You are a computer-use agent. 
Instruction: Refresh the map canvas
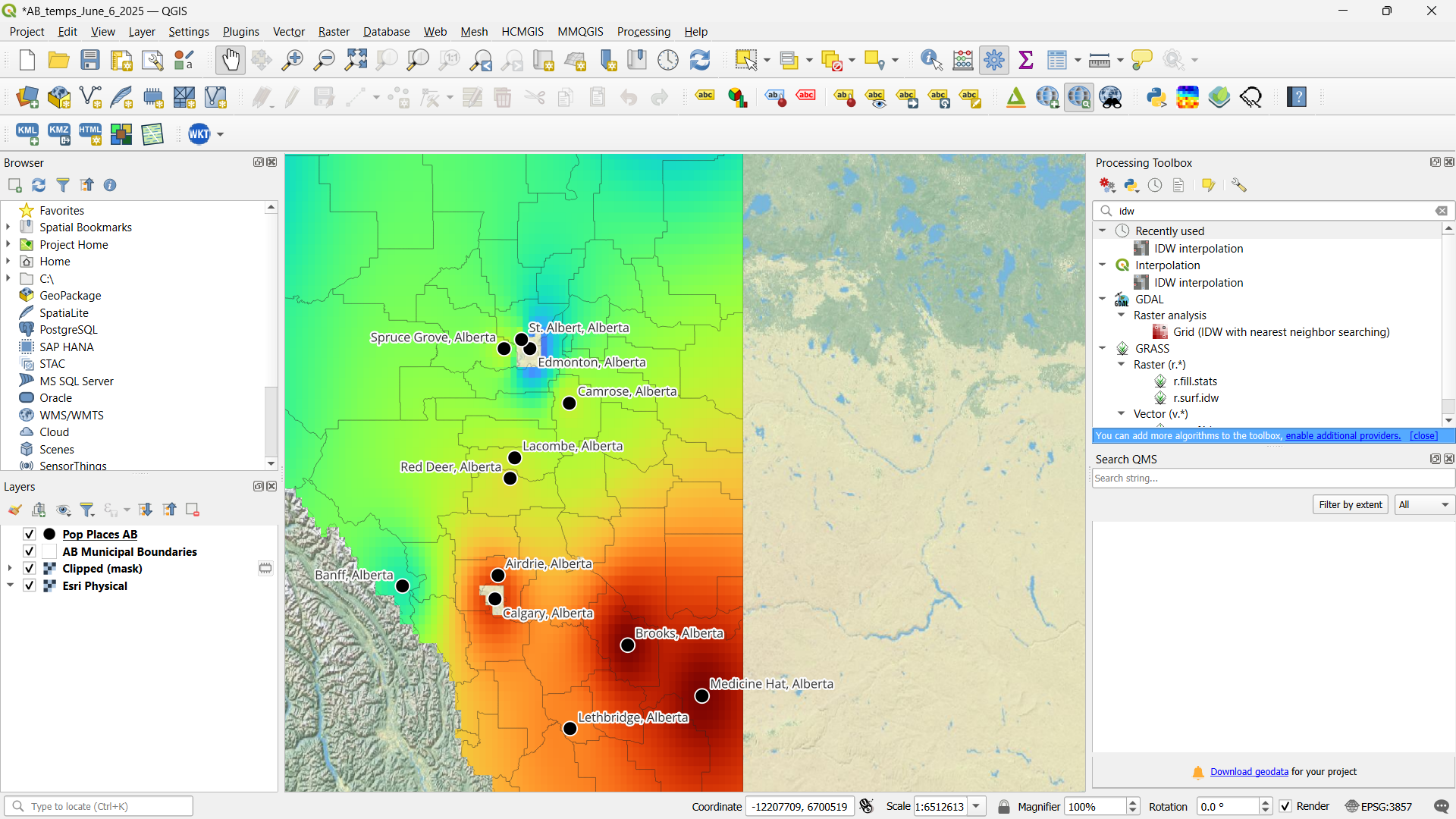699,59
